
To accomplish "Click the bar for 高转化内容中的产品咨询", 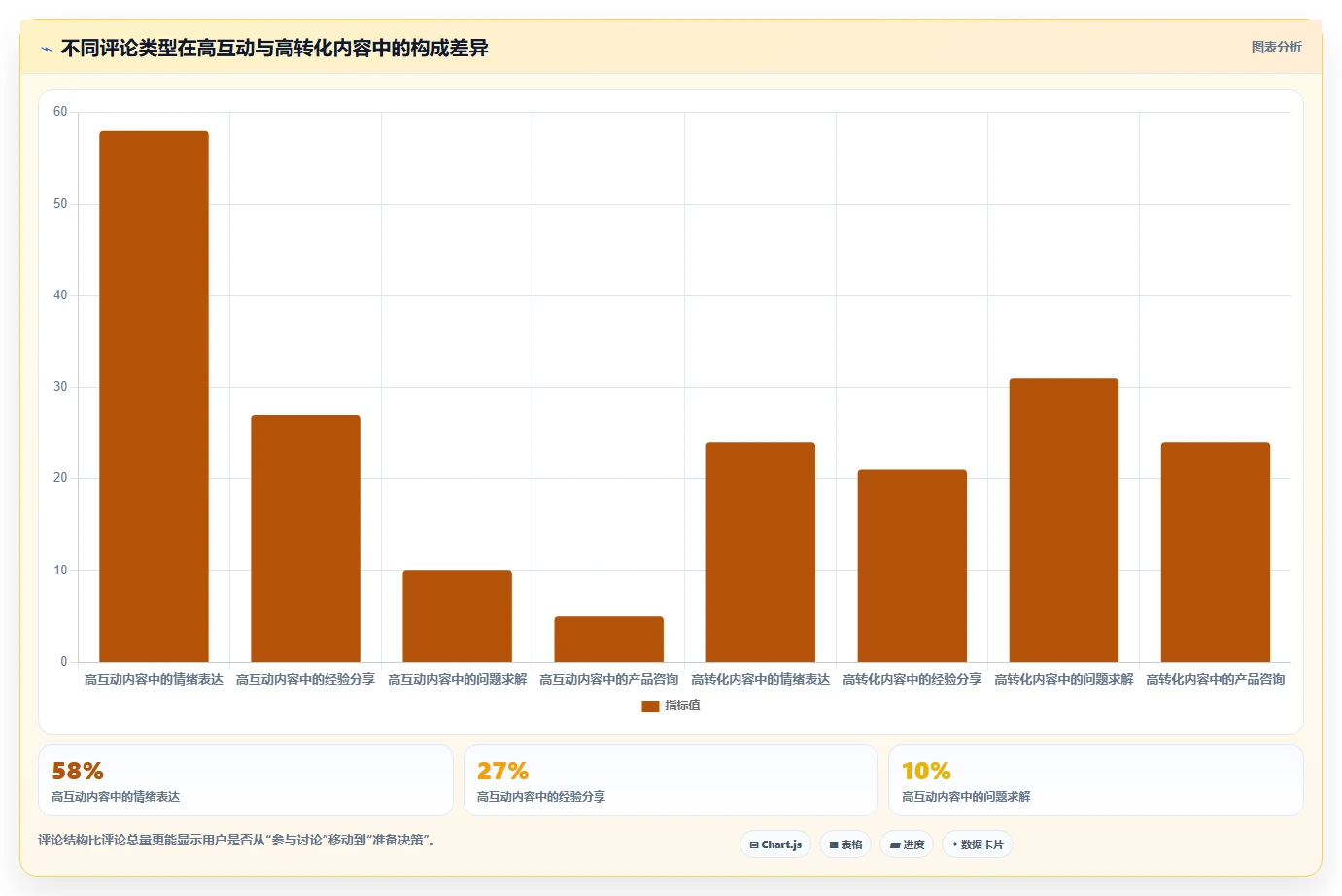I will 1215,552.
